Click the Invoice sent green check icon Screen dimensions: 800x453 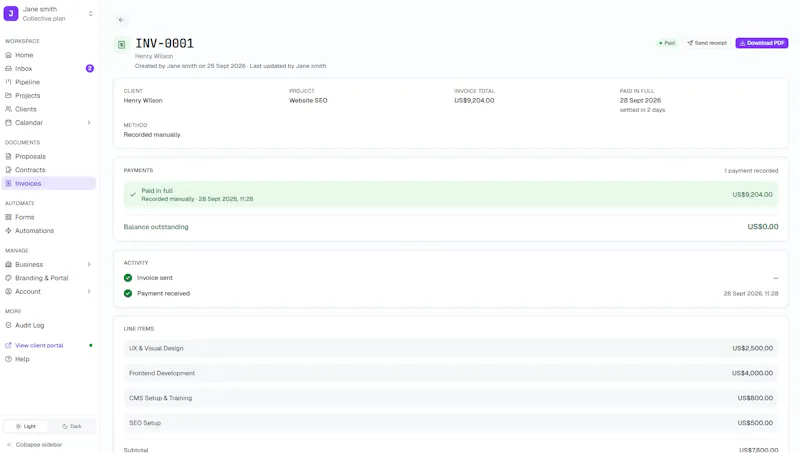[x=128, y=278]
